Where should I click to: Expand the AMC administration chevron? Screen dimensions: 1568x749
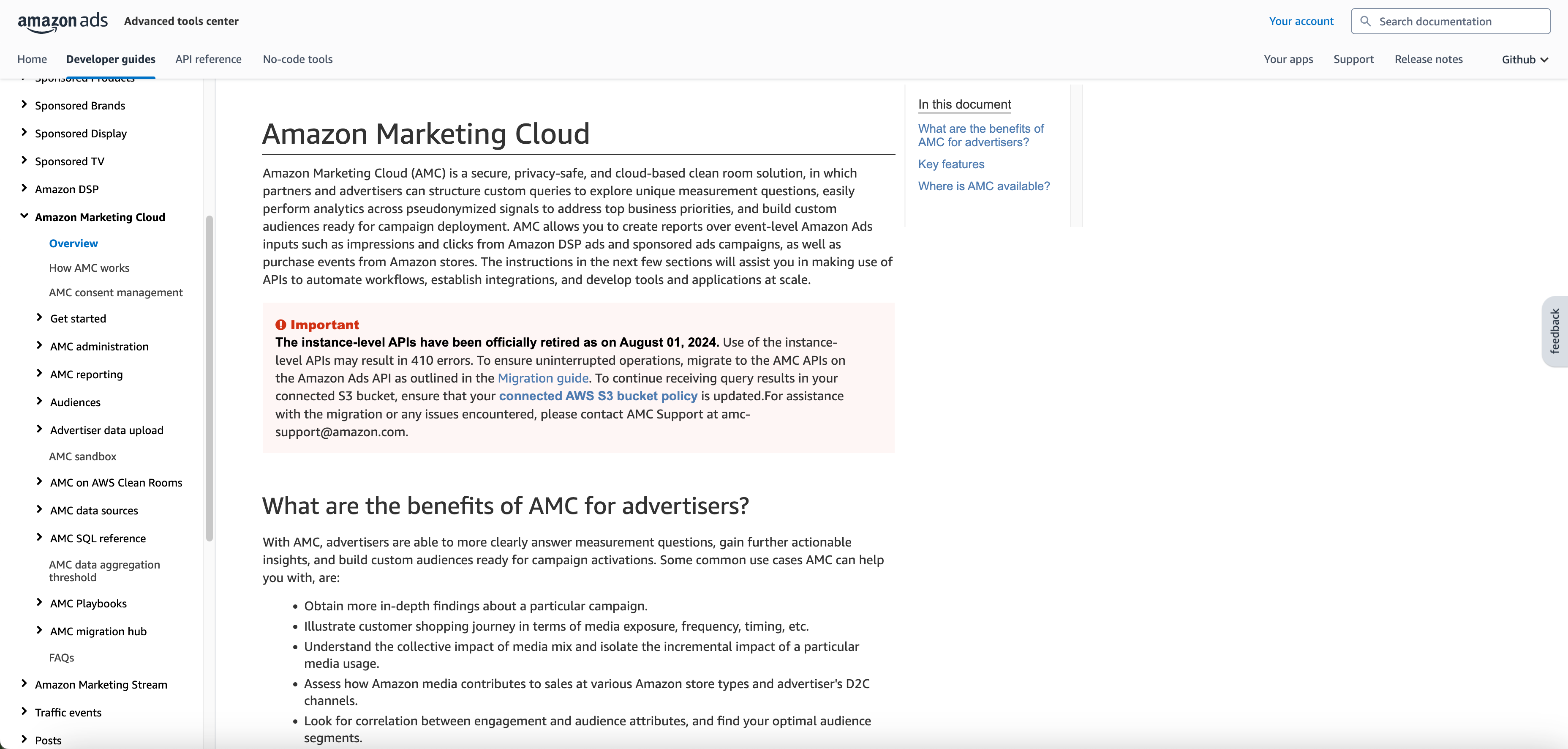[40, 346]
